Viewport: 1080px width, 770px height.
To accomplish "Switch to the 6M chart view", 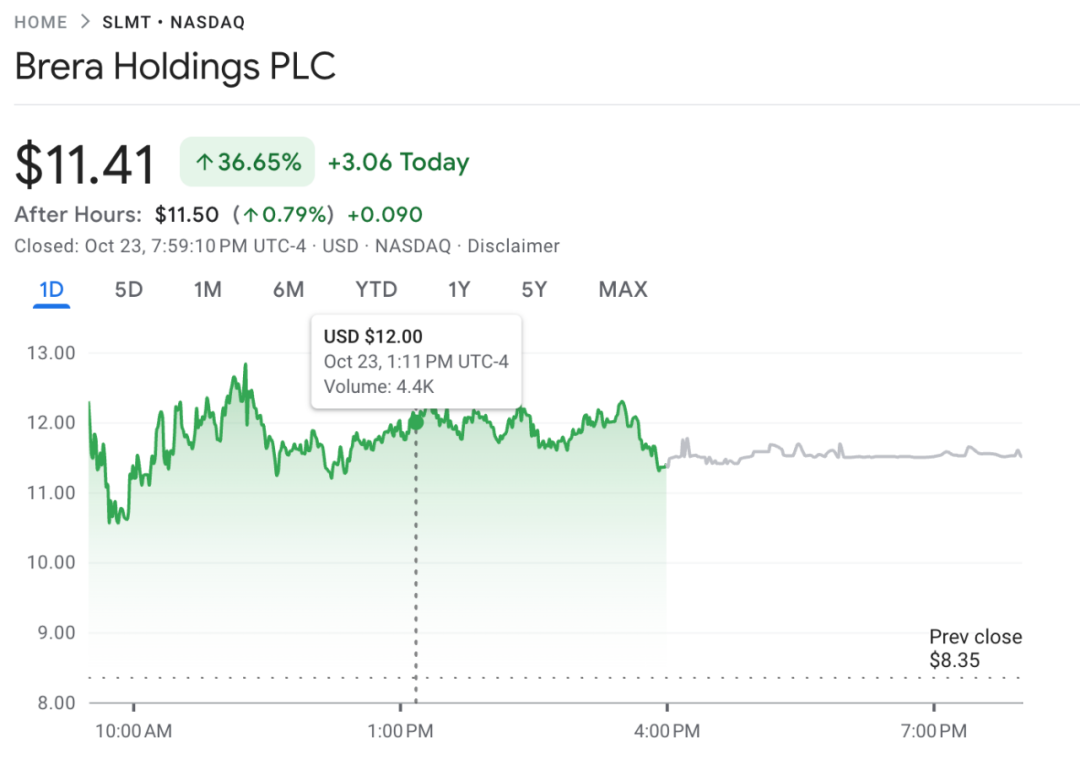I will [x=288, y=290].
